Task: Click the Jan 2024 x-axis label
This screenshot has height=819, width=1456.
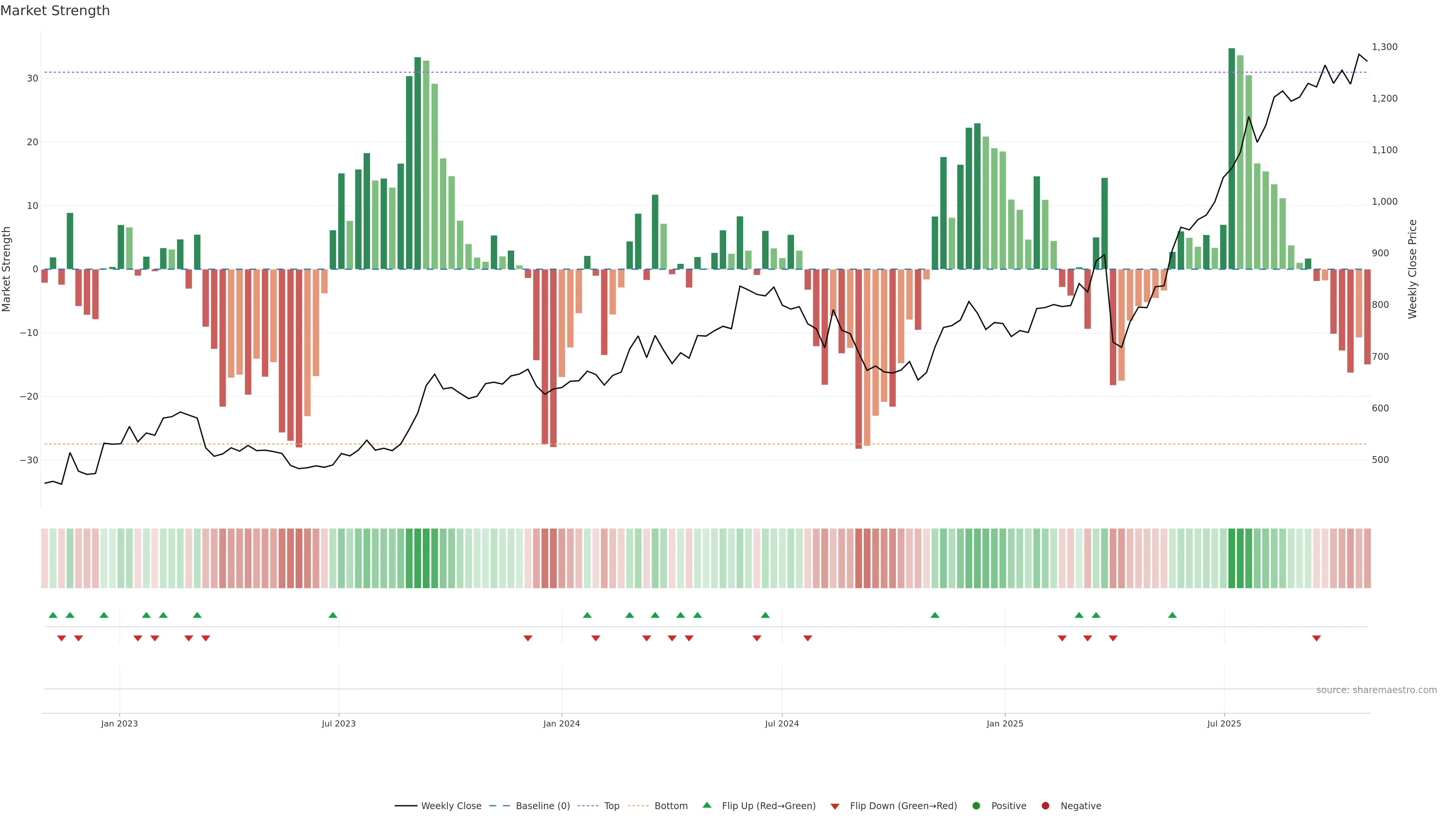Action: (x=561, y=723)
